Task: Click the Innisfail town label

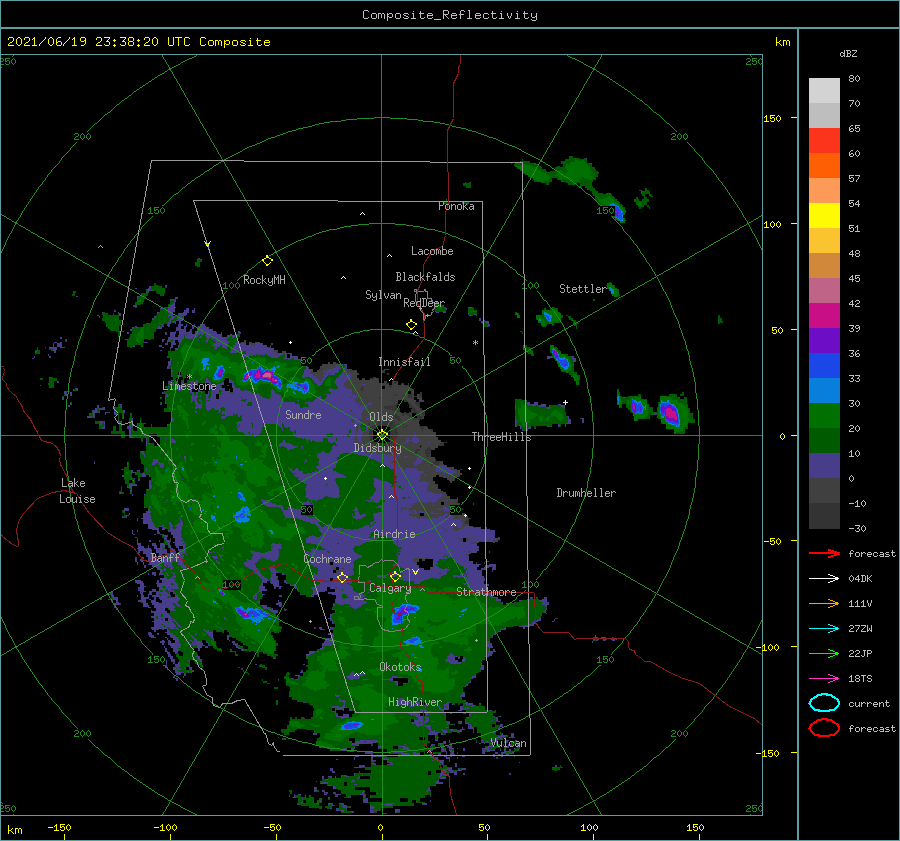Action: coord(404,362)
